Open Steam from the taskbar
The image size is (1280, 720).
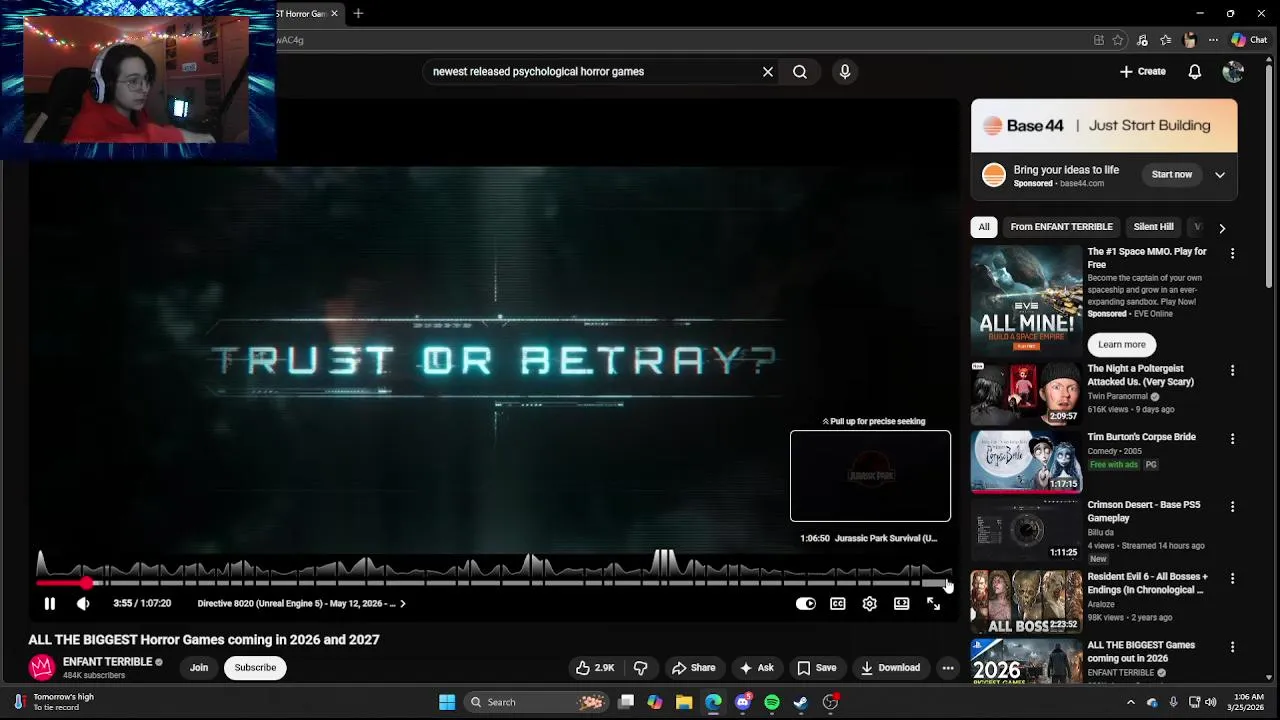(x=800, y=702)
